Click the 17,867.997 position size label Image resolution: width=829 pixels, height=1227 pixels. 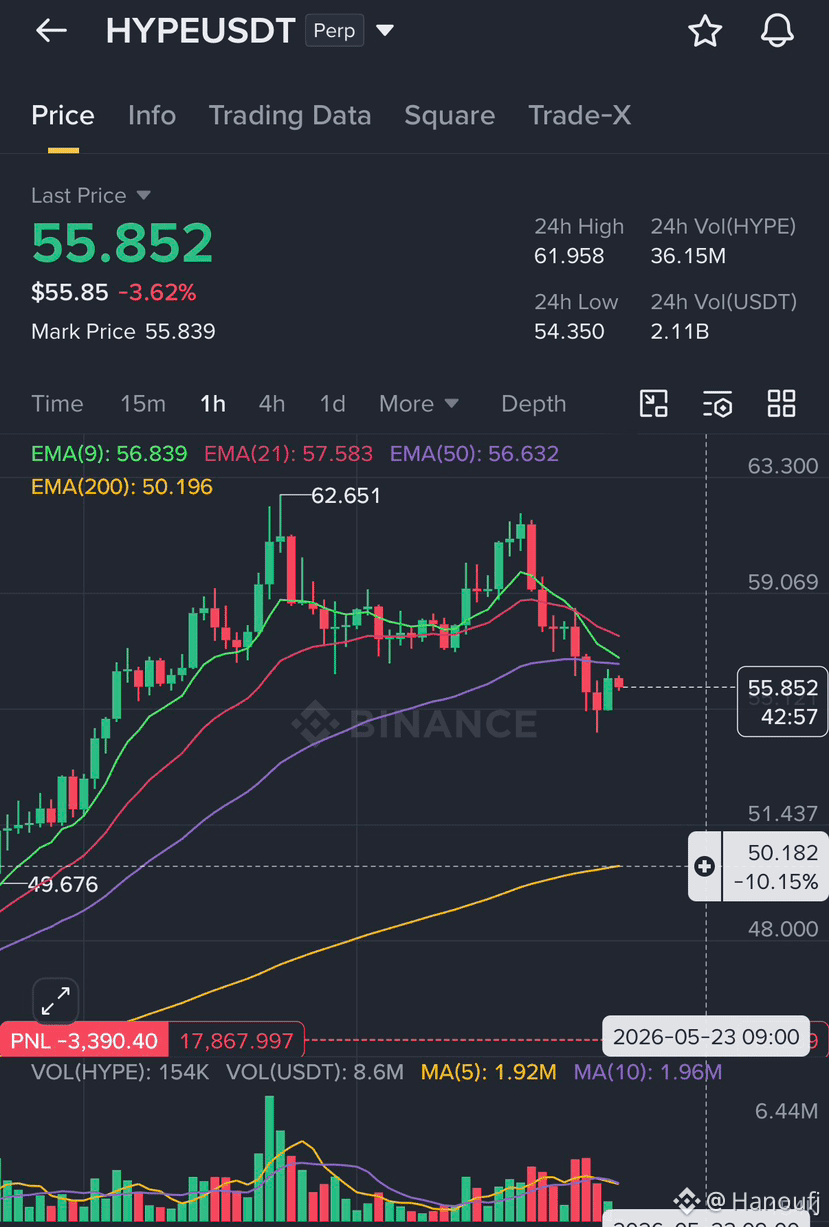click(237, 1041)
